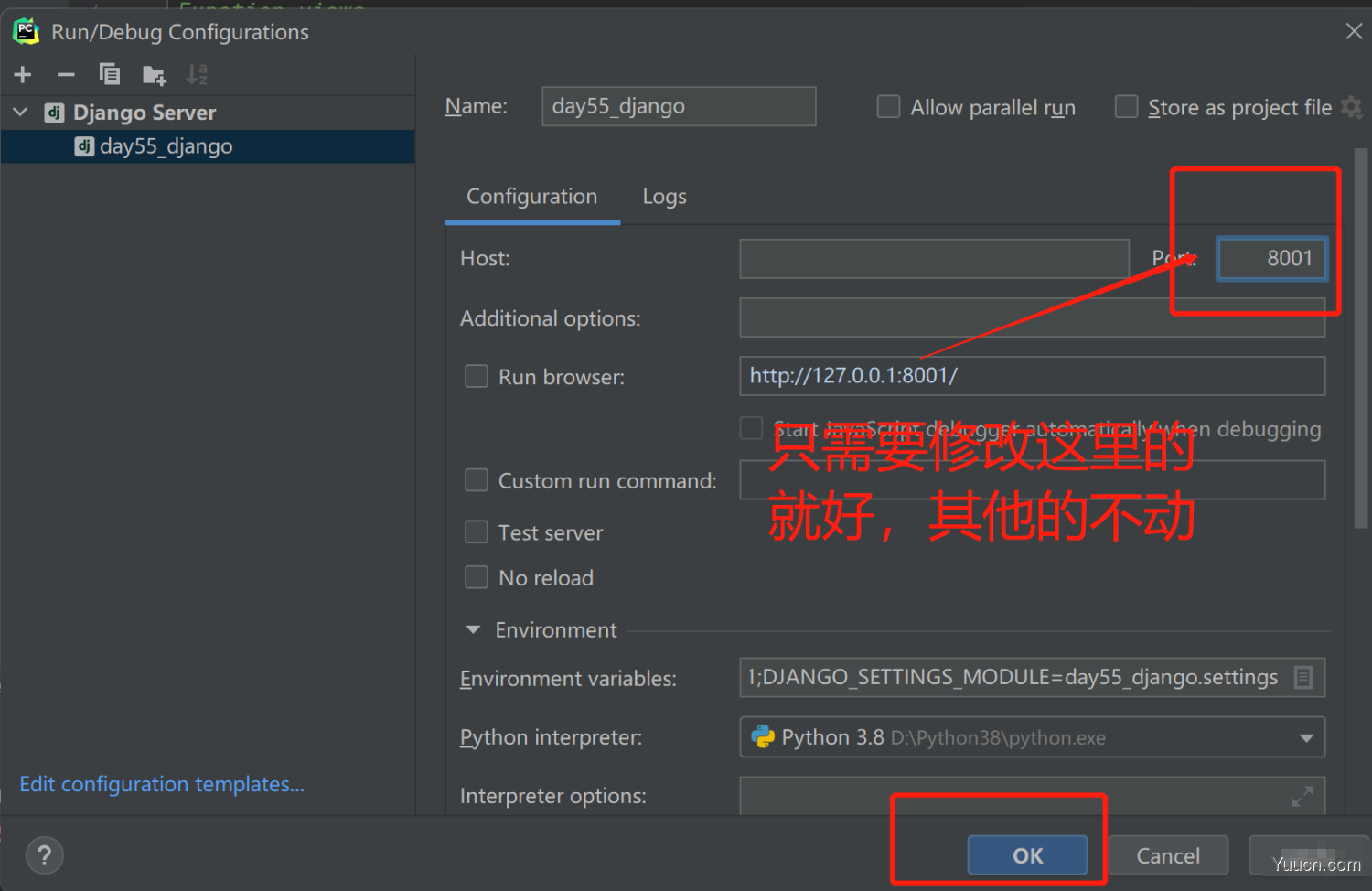Copy the selected configuration
1372x891 pixels.
110,75
